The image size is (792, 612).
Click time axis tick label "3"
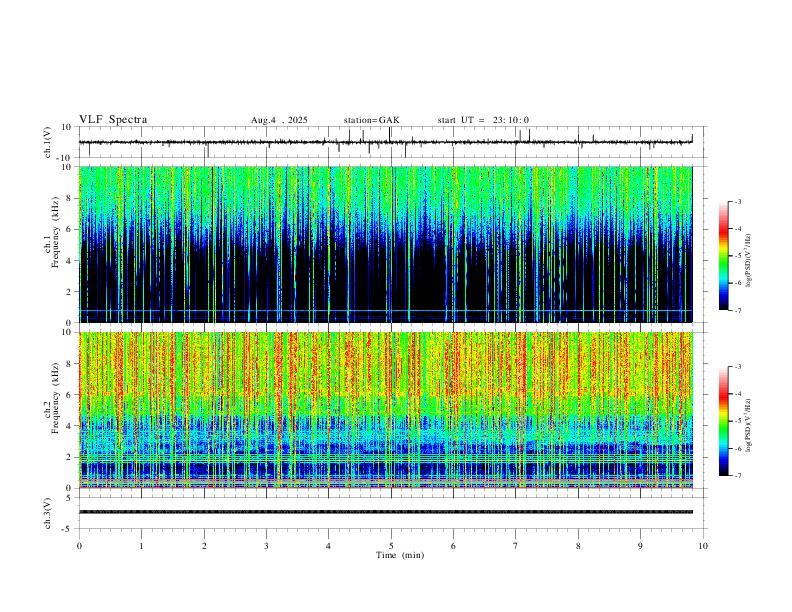point(266,546)
